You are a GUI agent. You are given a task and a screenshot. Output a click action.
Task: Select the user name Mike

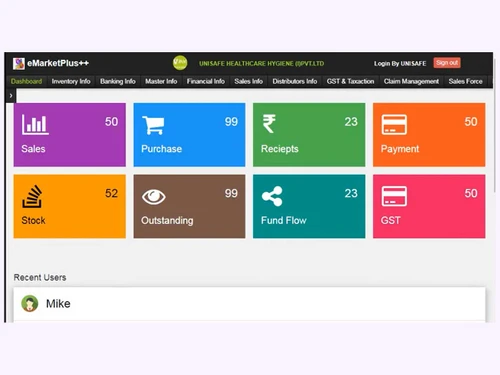coord(58,304)
